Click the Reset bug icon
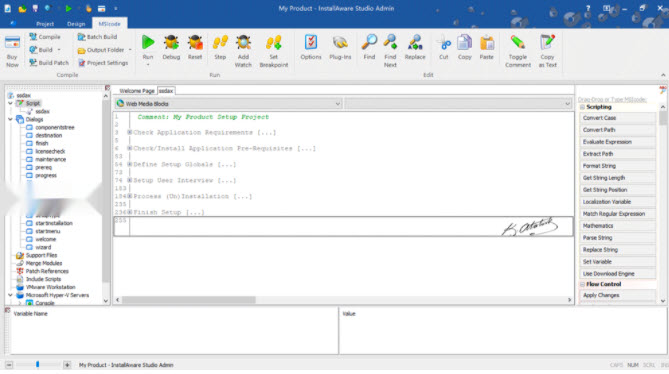This screenshot has height=374, width=669. coord(195,42)
